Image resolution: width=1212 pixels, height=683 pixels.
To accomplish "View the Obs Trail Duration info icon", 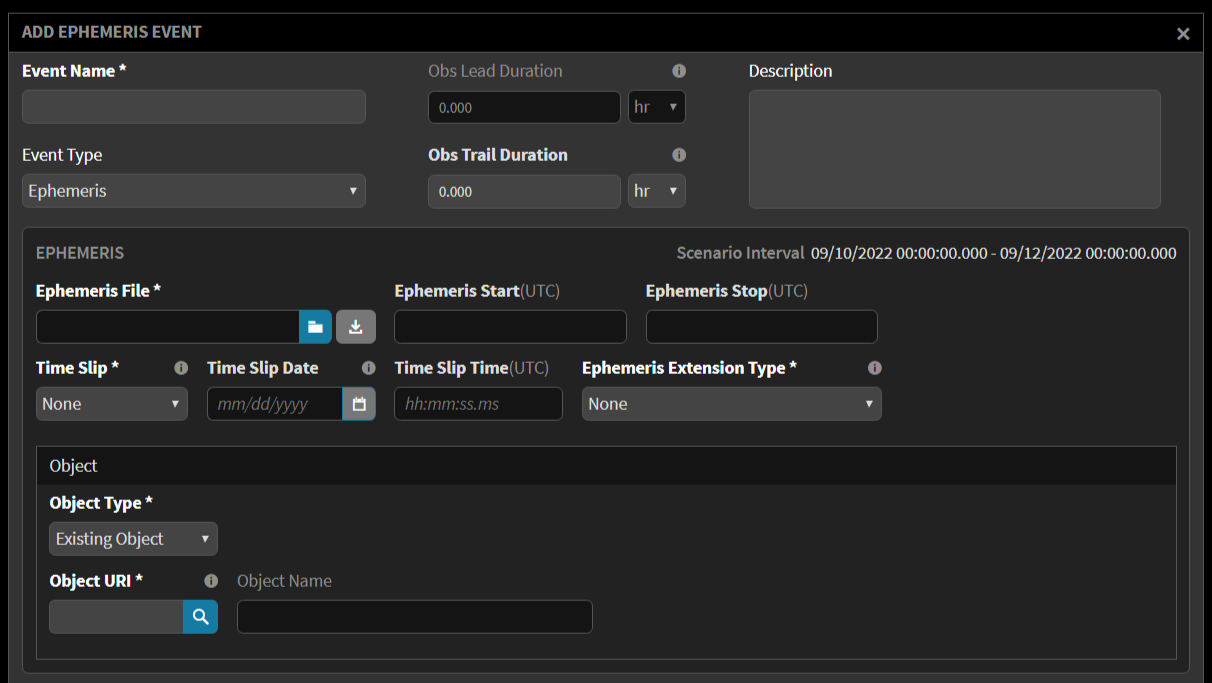I will point(679,155).
